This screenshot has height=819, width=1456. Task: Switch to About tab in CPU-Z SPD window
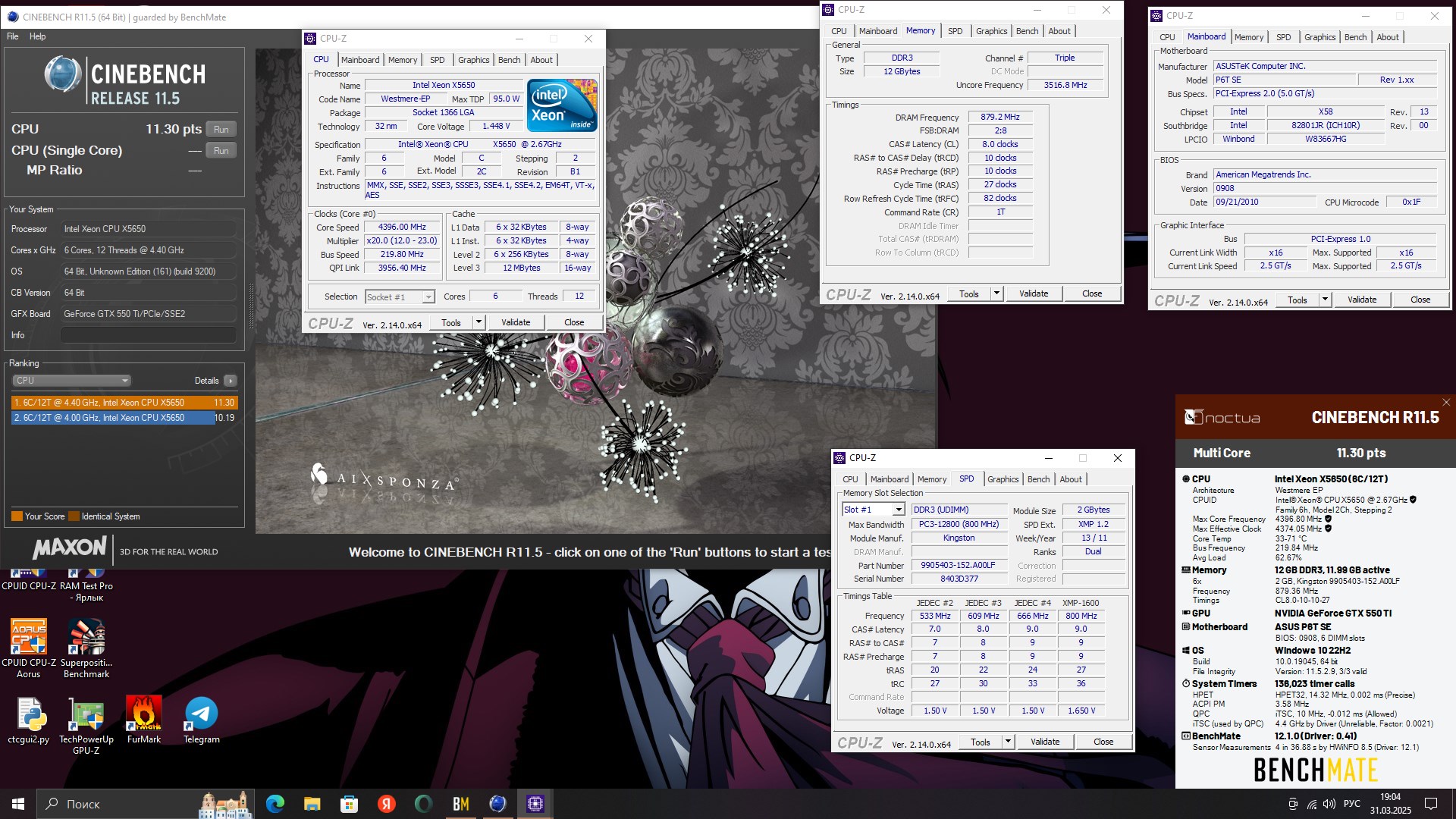1070,479
